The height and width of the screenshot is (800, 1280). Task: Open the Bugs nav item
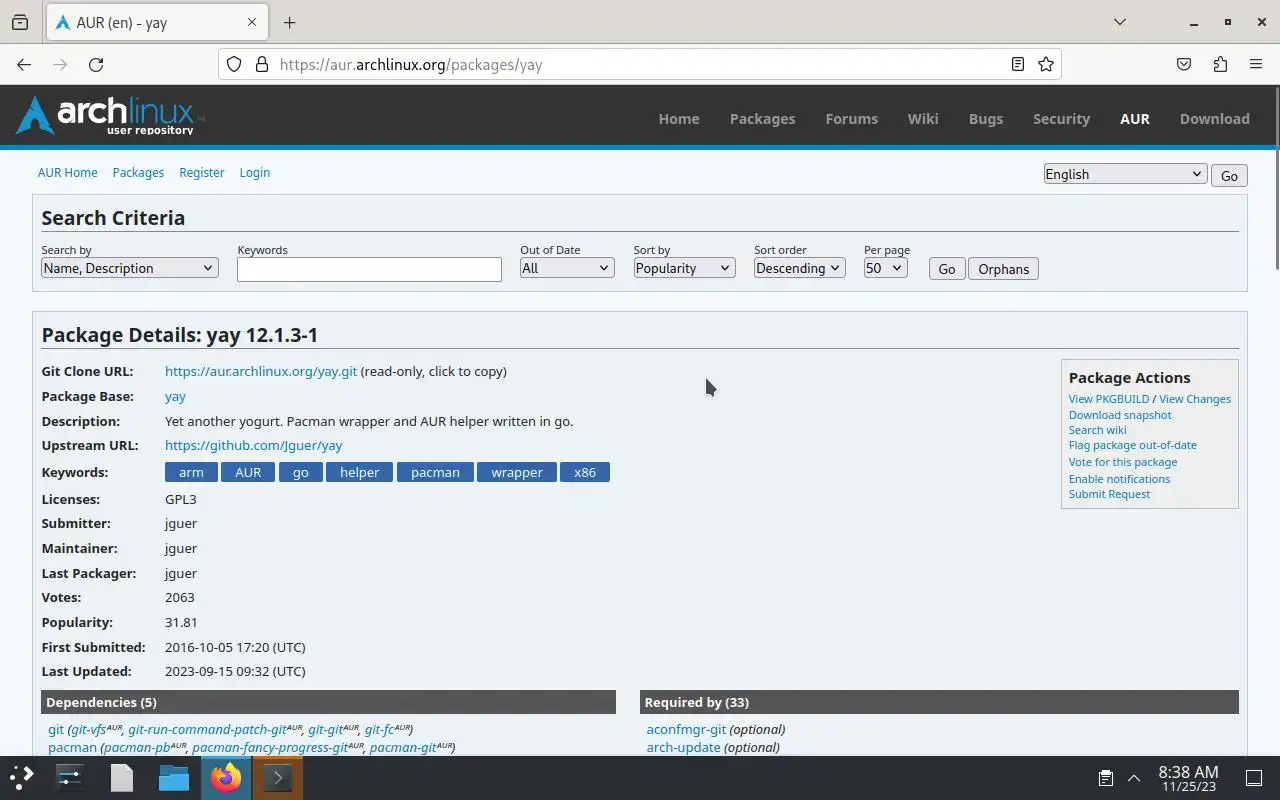coord(986,118)
